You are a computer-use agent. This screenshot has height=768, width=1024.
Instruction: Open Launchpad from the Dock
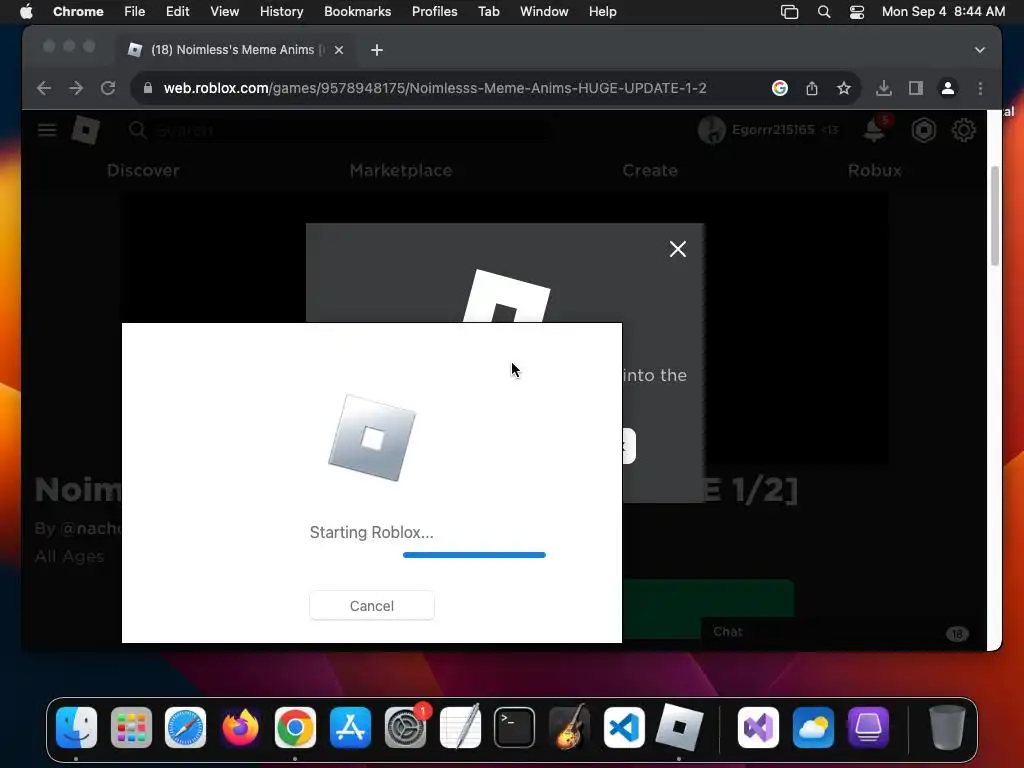pos(131,727)
